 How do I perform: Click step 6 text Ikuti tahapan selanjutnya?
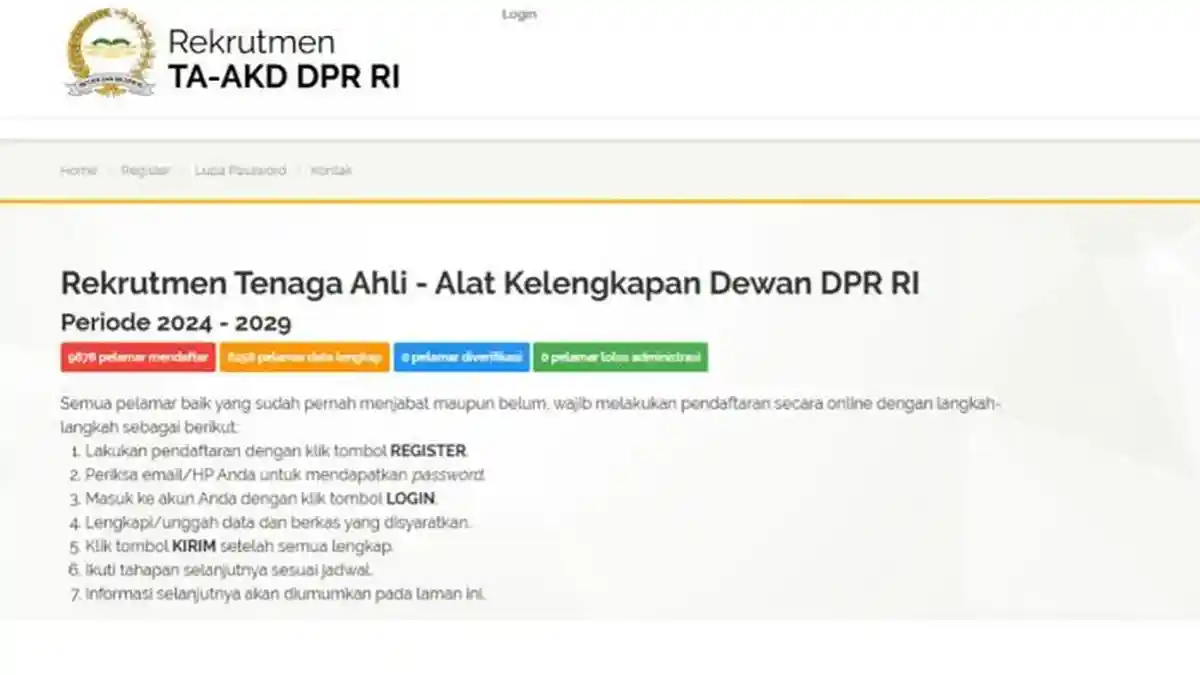tap(229, 571)
